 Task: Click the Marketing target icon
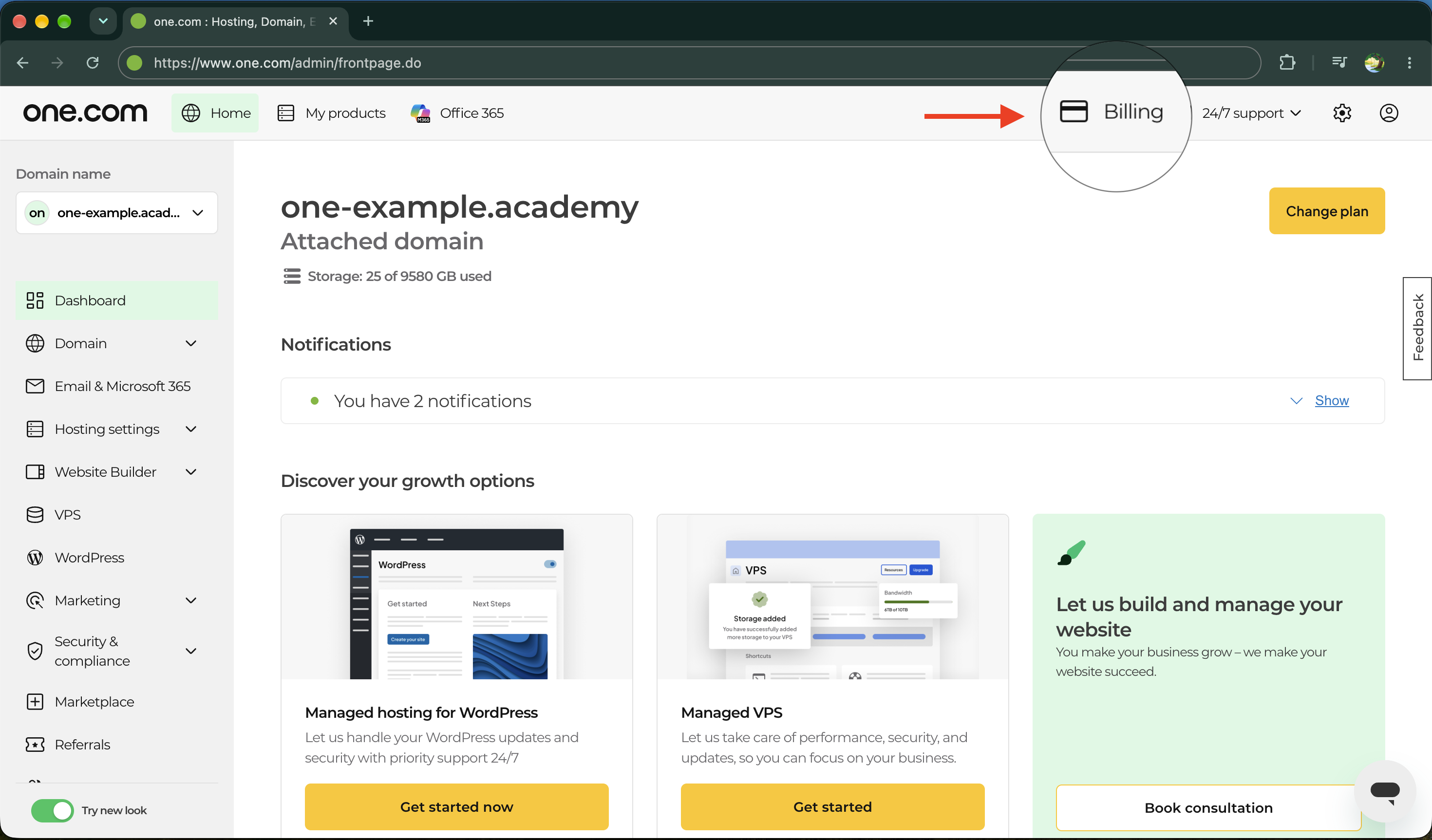[35, 600]
